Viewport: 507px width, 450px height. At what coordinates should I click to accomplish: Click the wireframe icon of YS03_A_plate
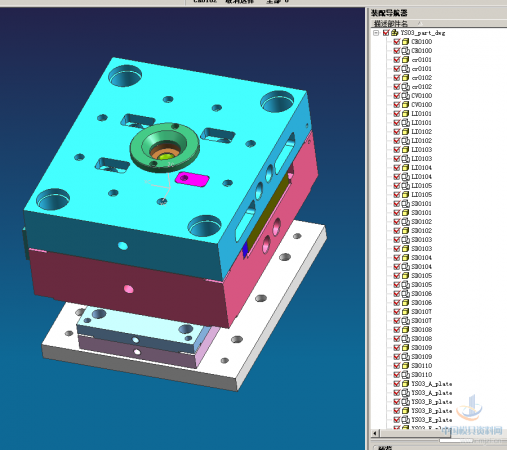coord(405,393)
